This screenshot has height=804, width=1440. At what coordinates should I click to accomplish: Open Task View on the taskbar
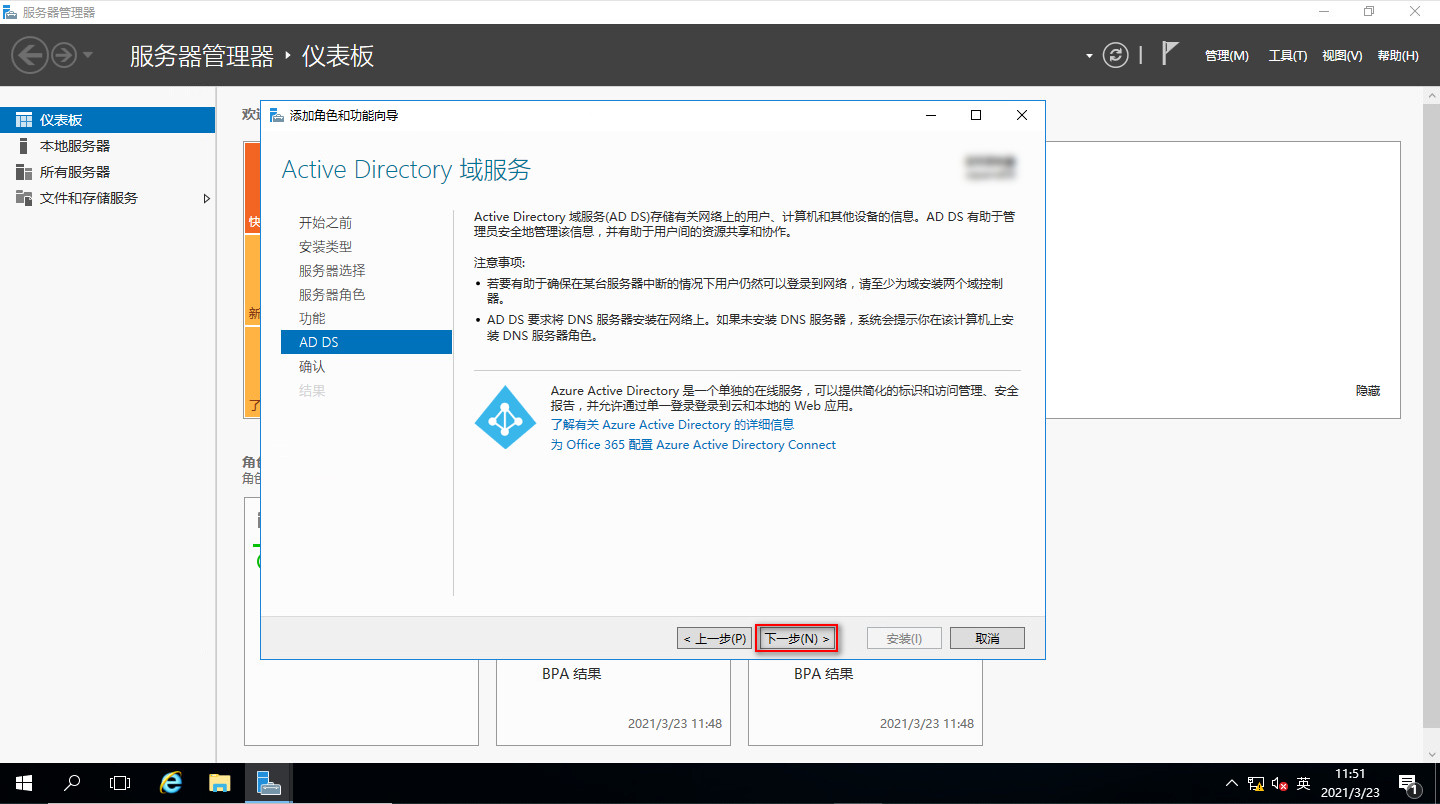120,783
